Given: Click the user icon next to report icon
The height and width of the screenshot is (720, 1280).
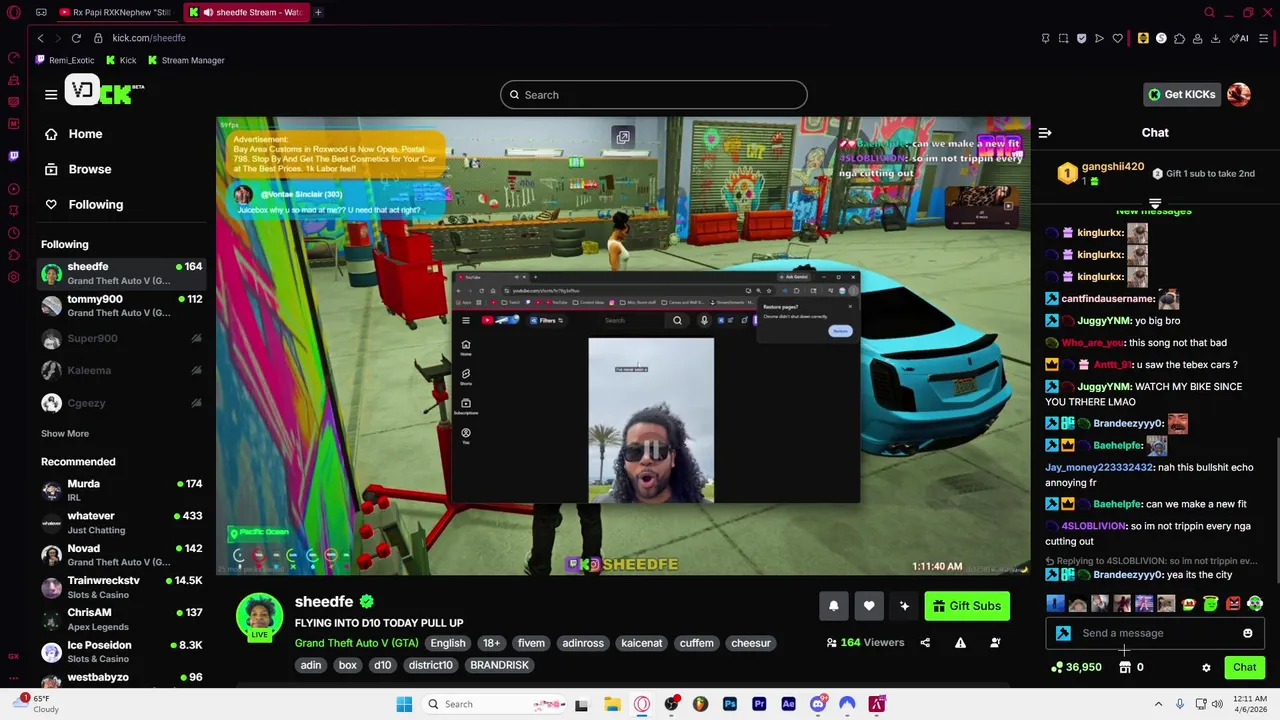Looking at the screenshot, I should (x=995, y=643).
